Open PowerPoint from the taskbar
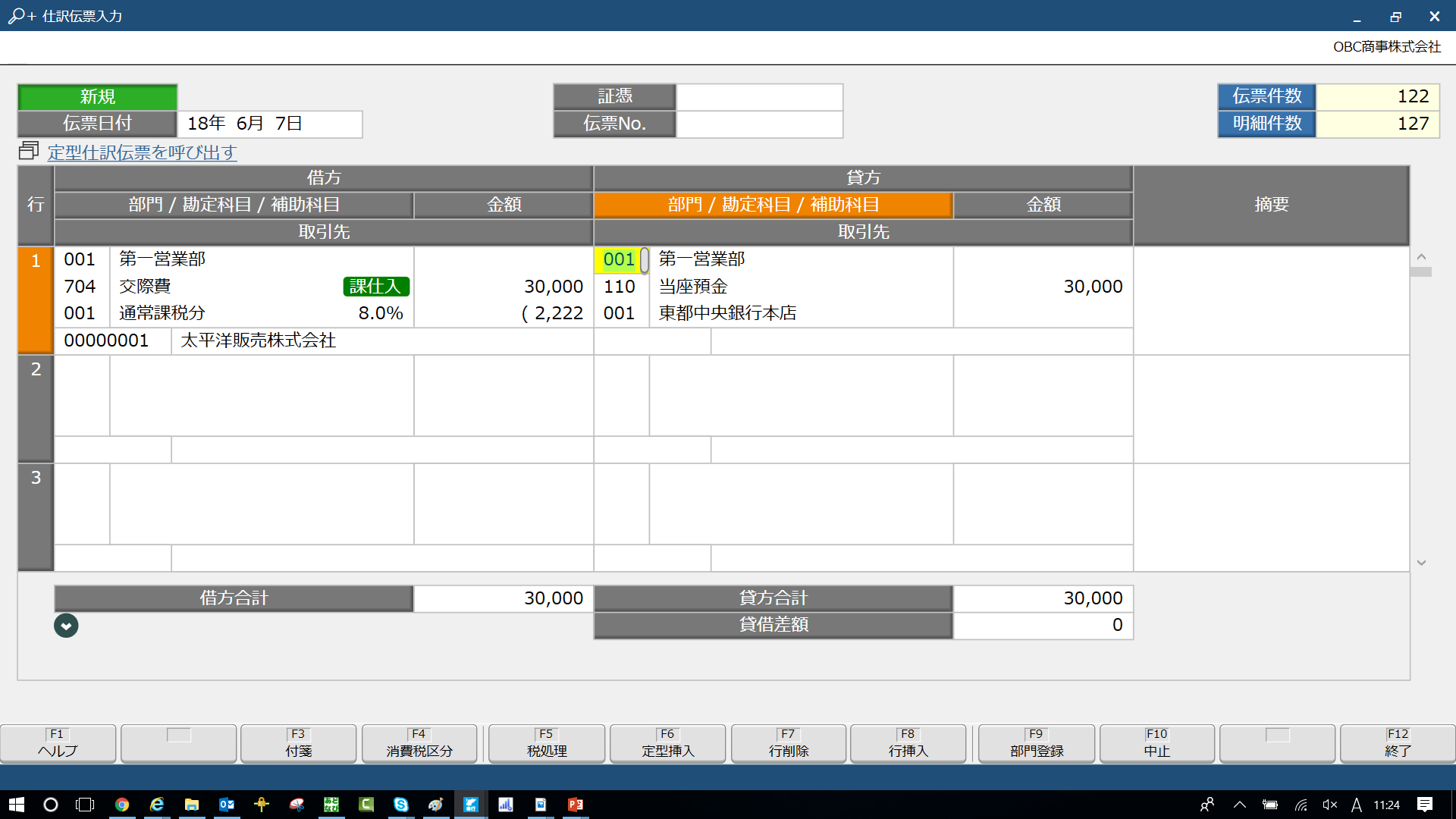 pos(576,805)
